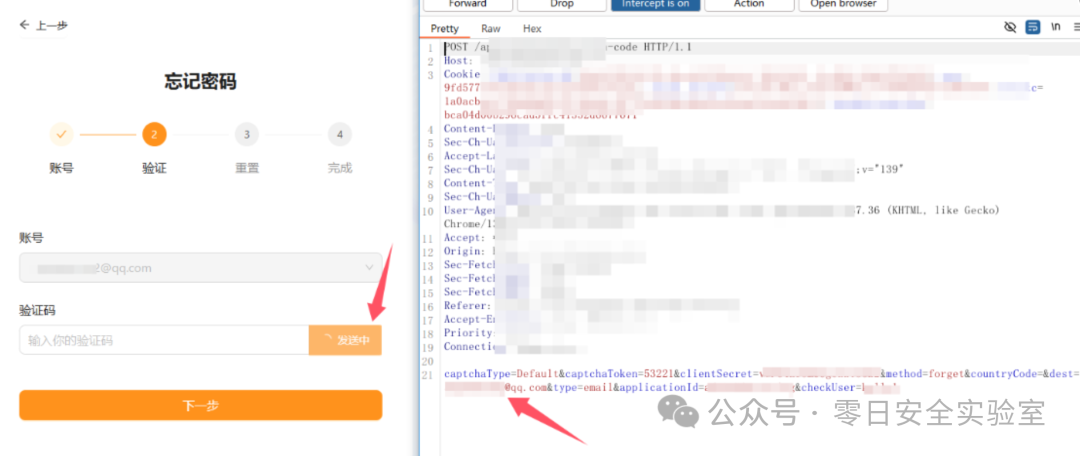
Task: Click captchaType=Default in request body
Action: 501,373
